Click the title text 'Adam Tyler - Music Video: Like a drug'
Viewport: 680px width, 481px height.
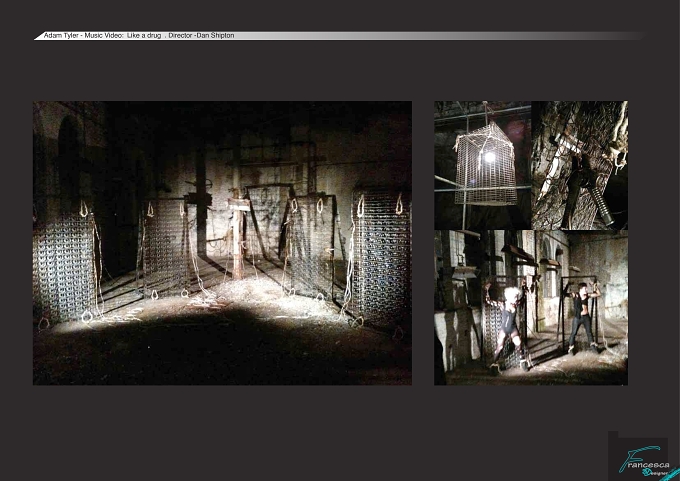(x=102, y=36)
